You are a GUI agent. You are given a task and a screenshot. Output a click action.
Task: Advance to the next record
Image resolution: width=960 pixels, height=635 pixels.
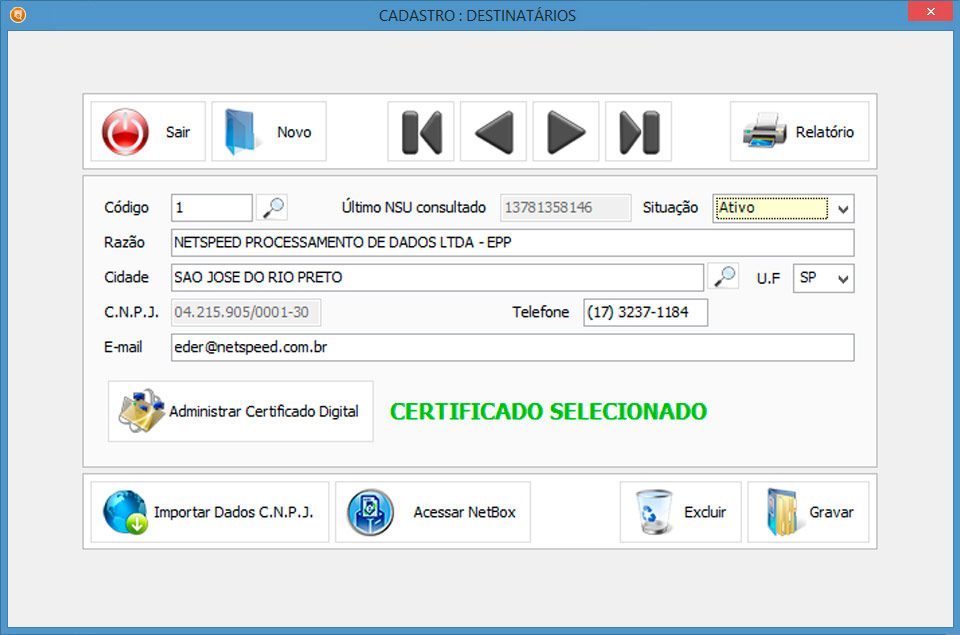point(566,132)
